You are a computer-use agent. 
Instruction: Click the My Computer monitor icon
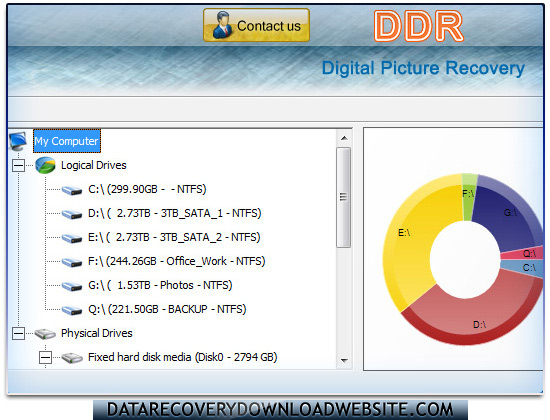point(18,141)
